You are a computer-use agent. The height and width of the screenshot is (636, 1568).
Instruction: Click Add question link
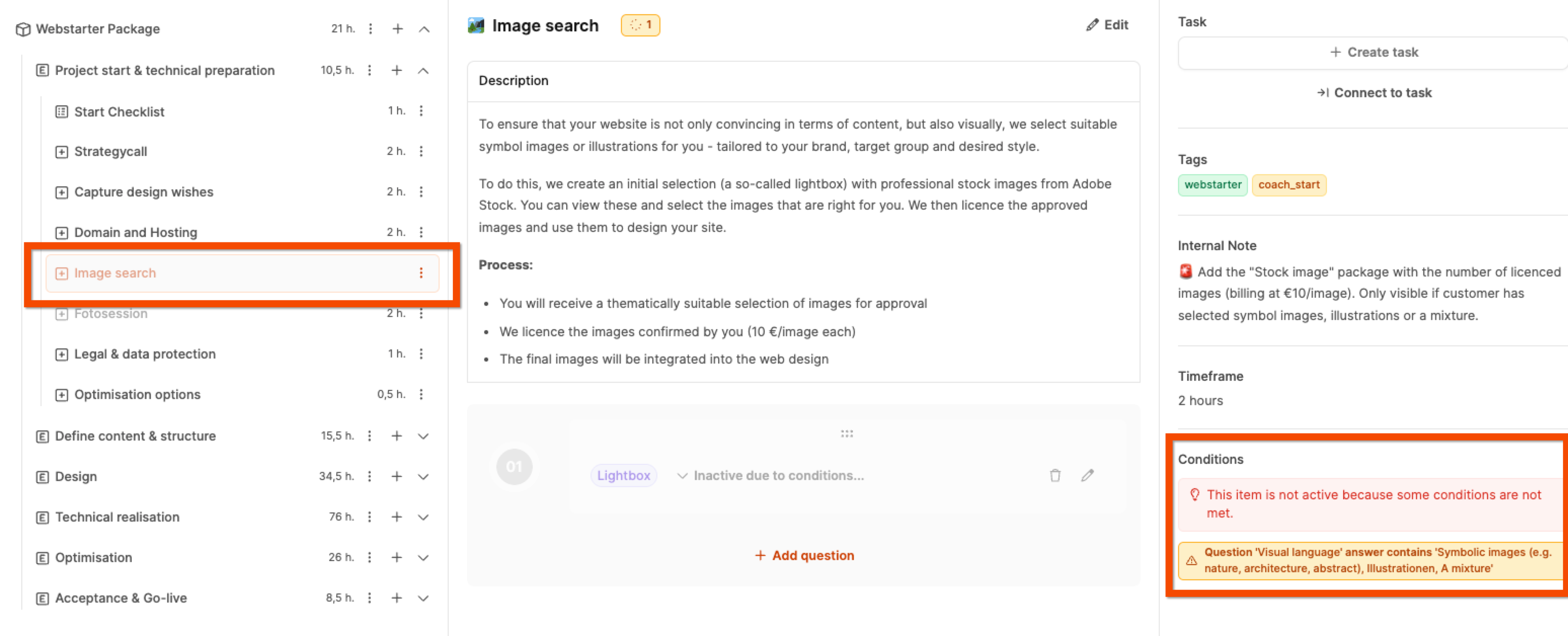[x=804, y=555]
